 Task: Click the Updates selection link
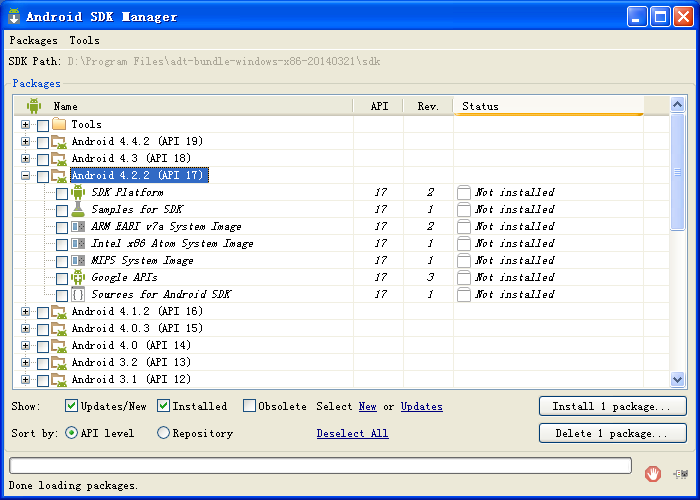click(421, 406)
